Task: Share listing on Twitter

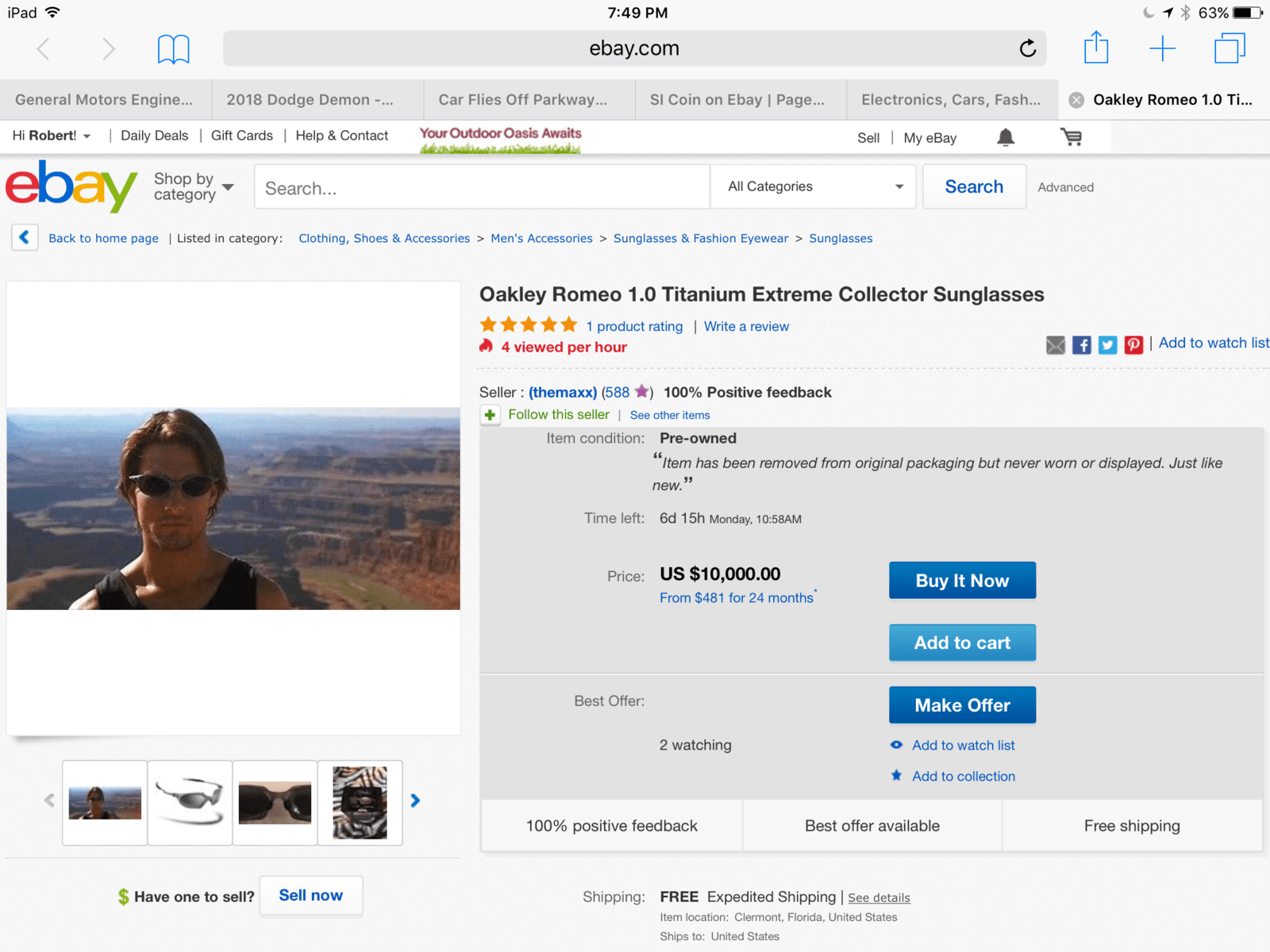Action: click(1107, 344)
